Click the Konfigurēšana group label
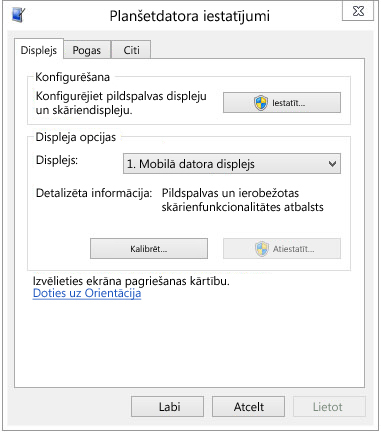Image resolution: width=381 pixels, height=433 pixels. pos(72,77)
